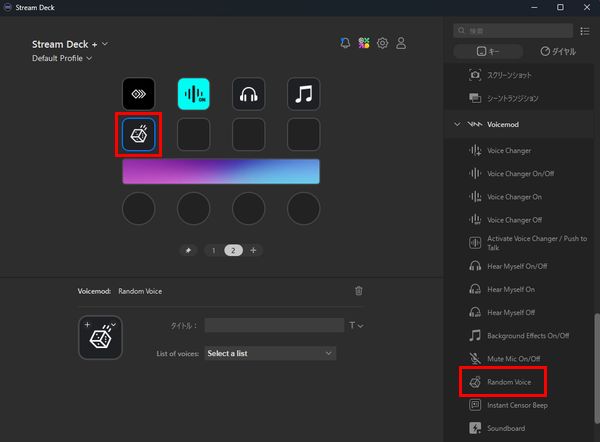Open title font style T dropdown
This screenshot has width=600, height=442.
[356, 325]
